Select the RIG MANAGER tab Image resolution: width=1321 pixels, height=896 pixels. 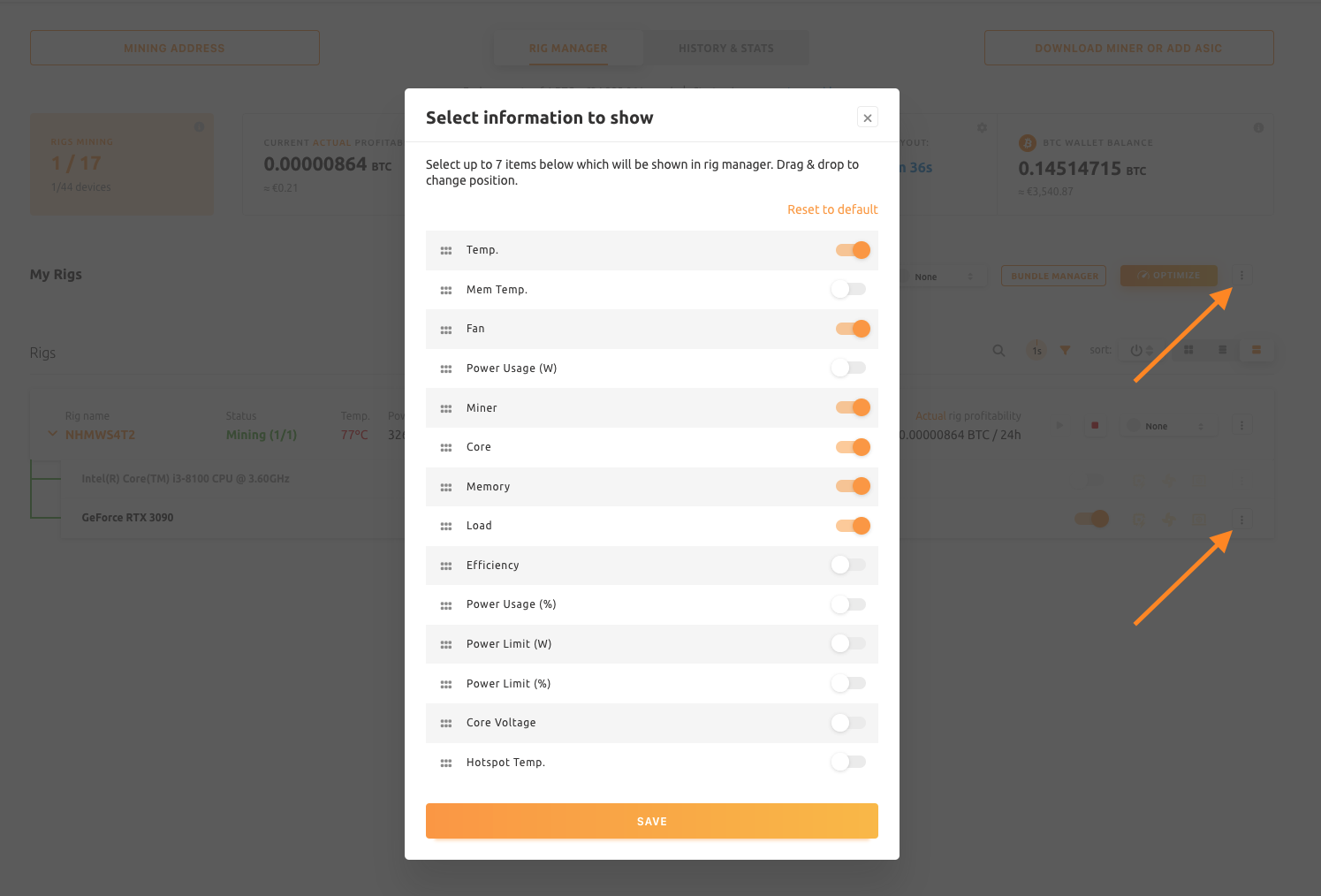click(568, 48)
